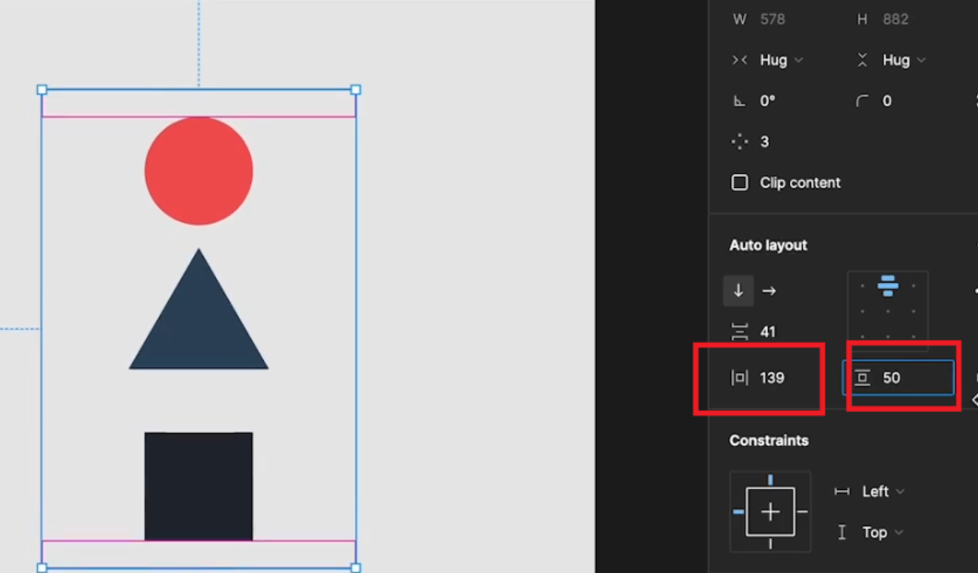This screenshot has width=978, height=573.
Task: Edit the corner radius field showing 0
Action: click(887, 101)
